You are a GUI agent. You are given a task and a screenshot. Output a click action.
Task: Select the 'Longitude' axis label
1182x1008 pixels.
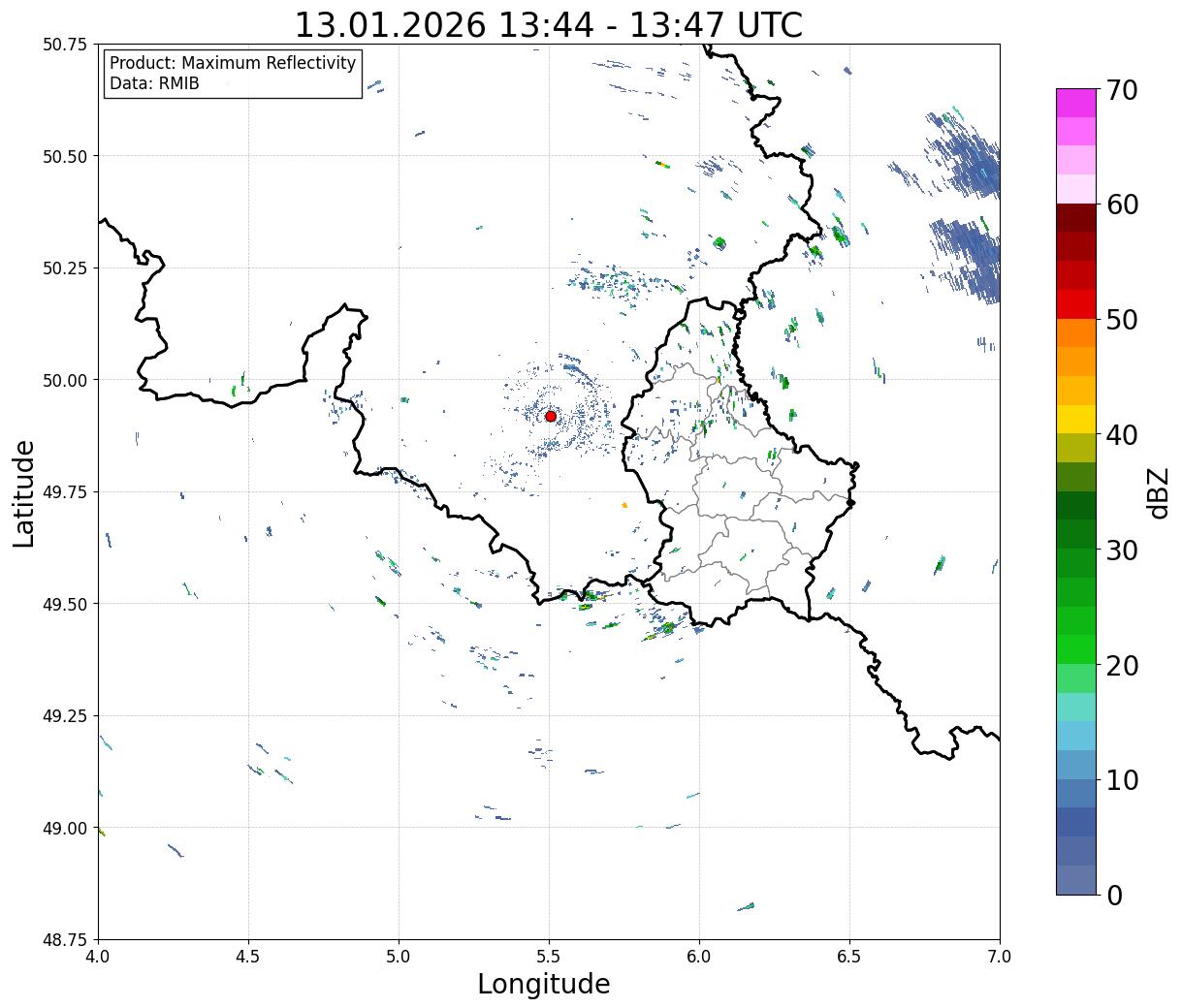(544, 984)
